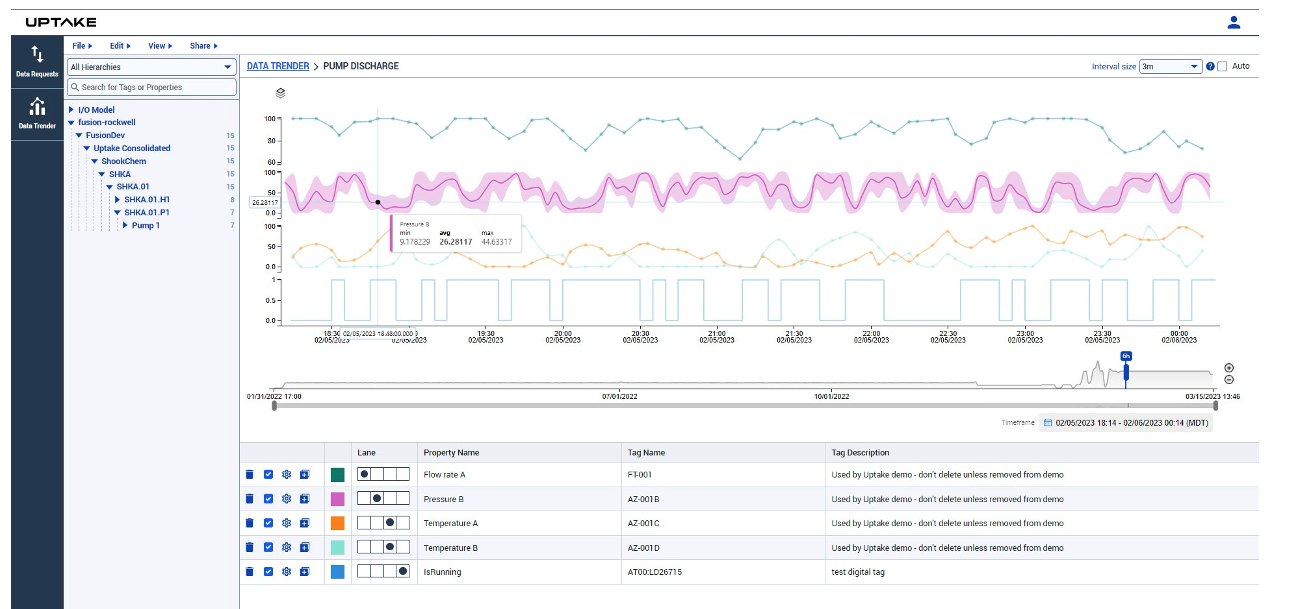Uncheck visibility checkbox for Pressure B
This screenshot has height=609, width=1303.
pos(268,498)
